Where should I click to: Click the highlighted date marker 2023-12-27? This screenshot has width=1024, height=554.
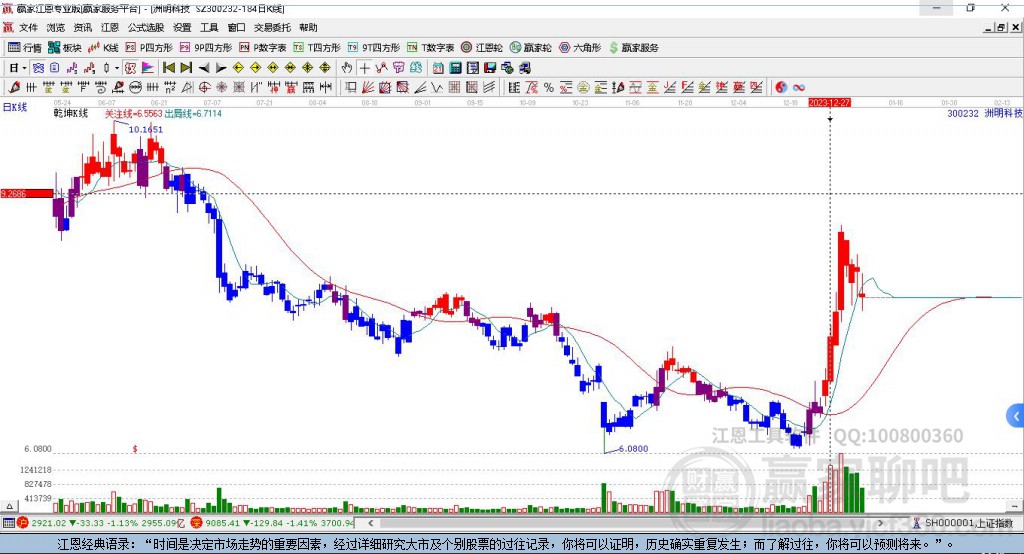click(x=829, y=103)
